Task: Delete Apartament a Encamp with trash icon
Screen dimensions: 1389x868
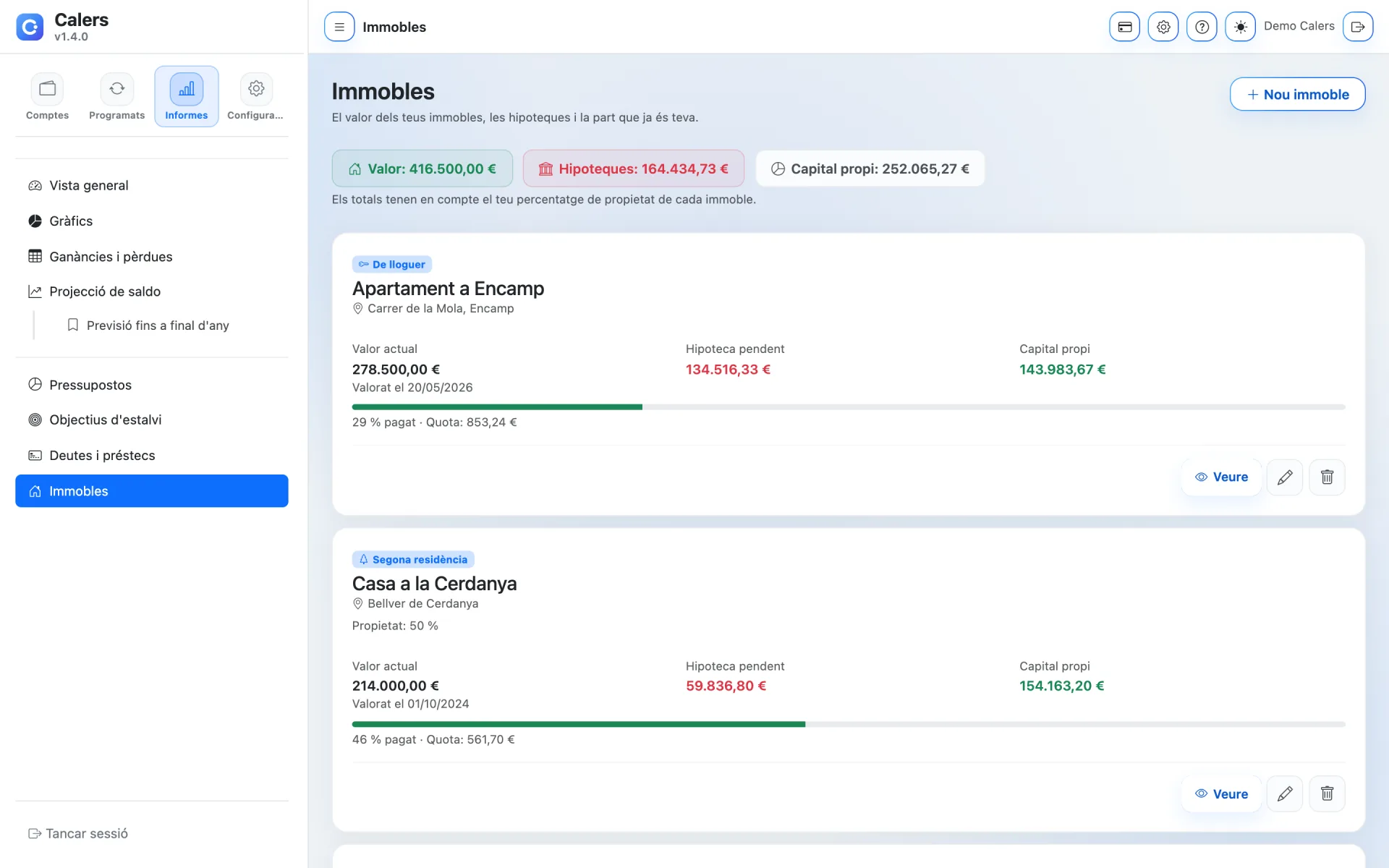Action: pos(1327,477)
